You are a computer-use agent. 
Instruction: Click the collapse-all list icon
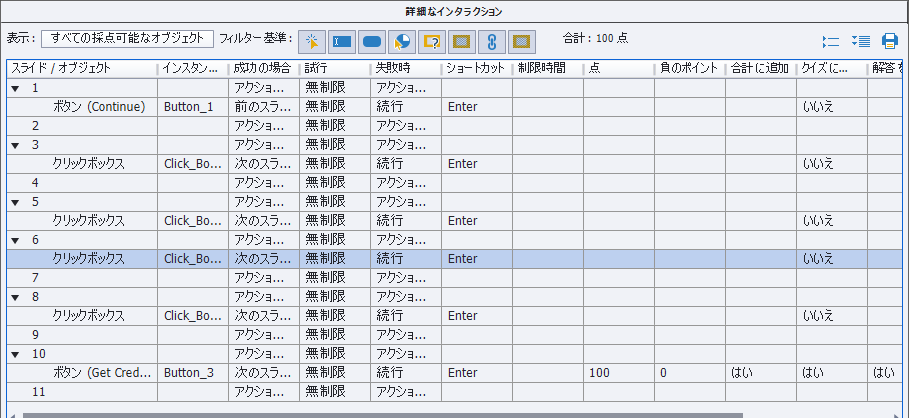(831, 41)
